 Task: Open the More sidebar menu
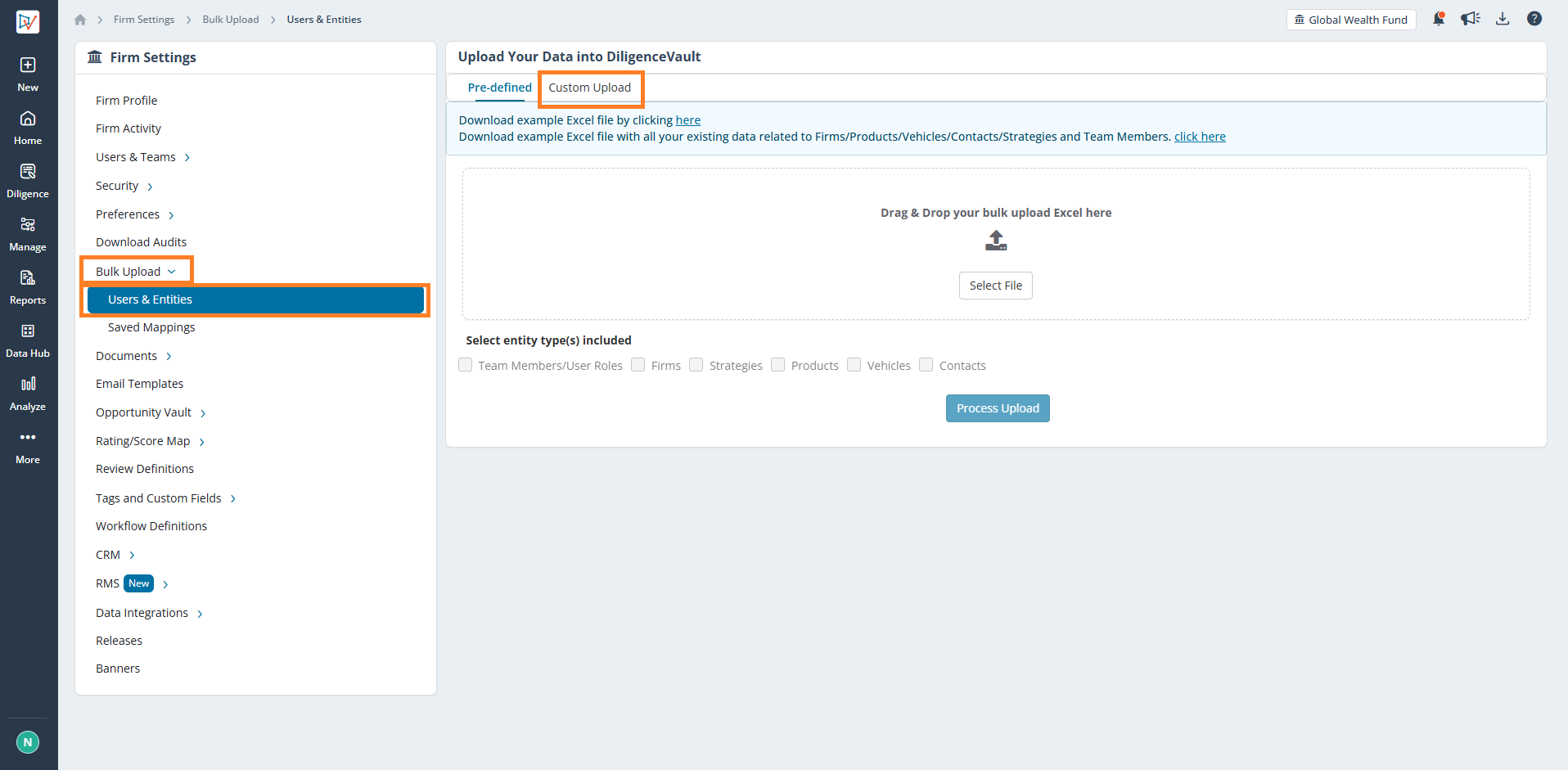click(x=28, y=447)
